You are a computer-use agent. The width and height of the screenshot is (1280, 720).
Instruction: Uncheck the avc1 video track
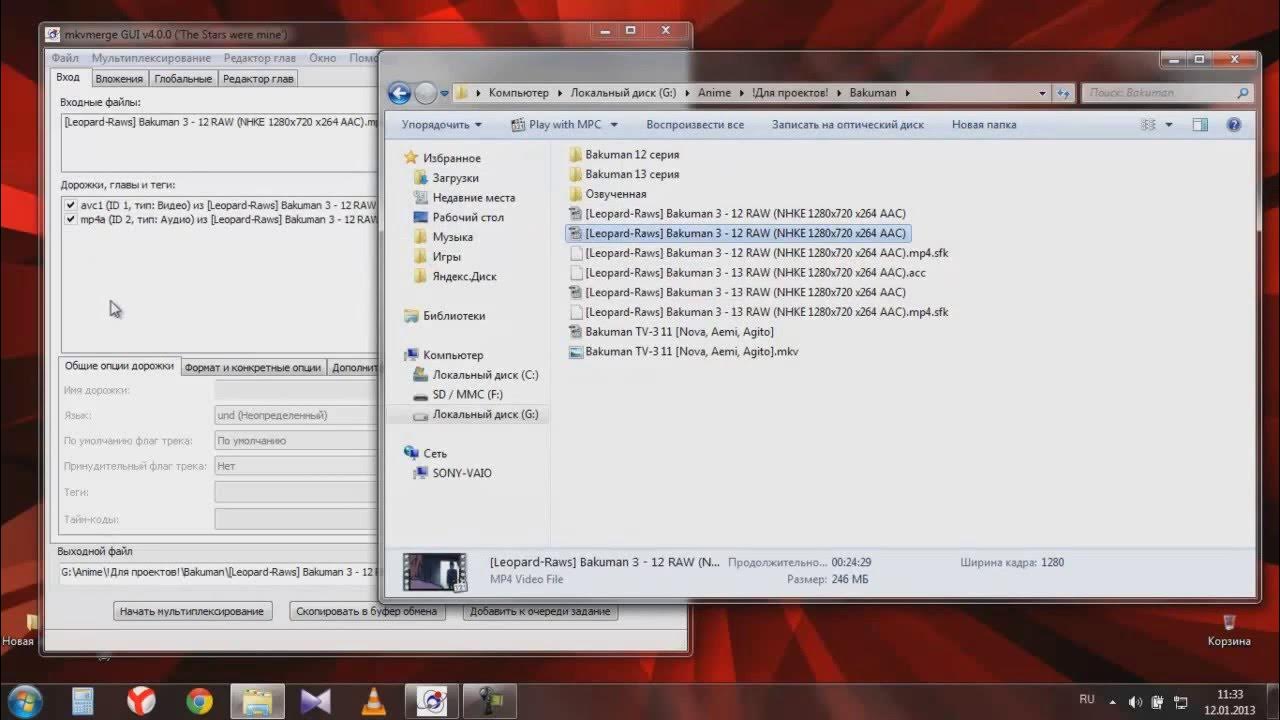pyautogui.click(x=70, y=205)
